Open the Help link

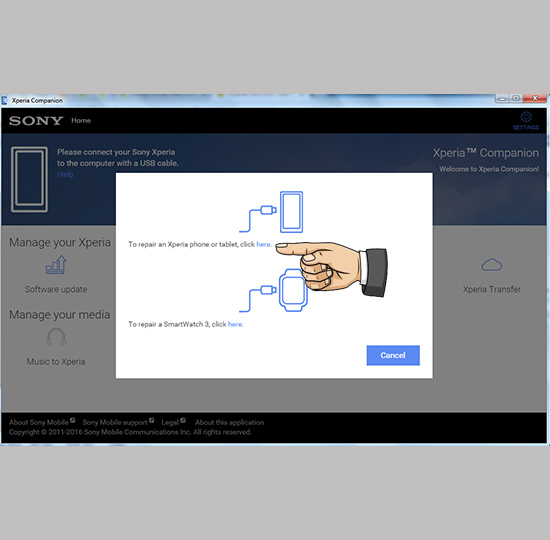click(65, 174)
